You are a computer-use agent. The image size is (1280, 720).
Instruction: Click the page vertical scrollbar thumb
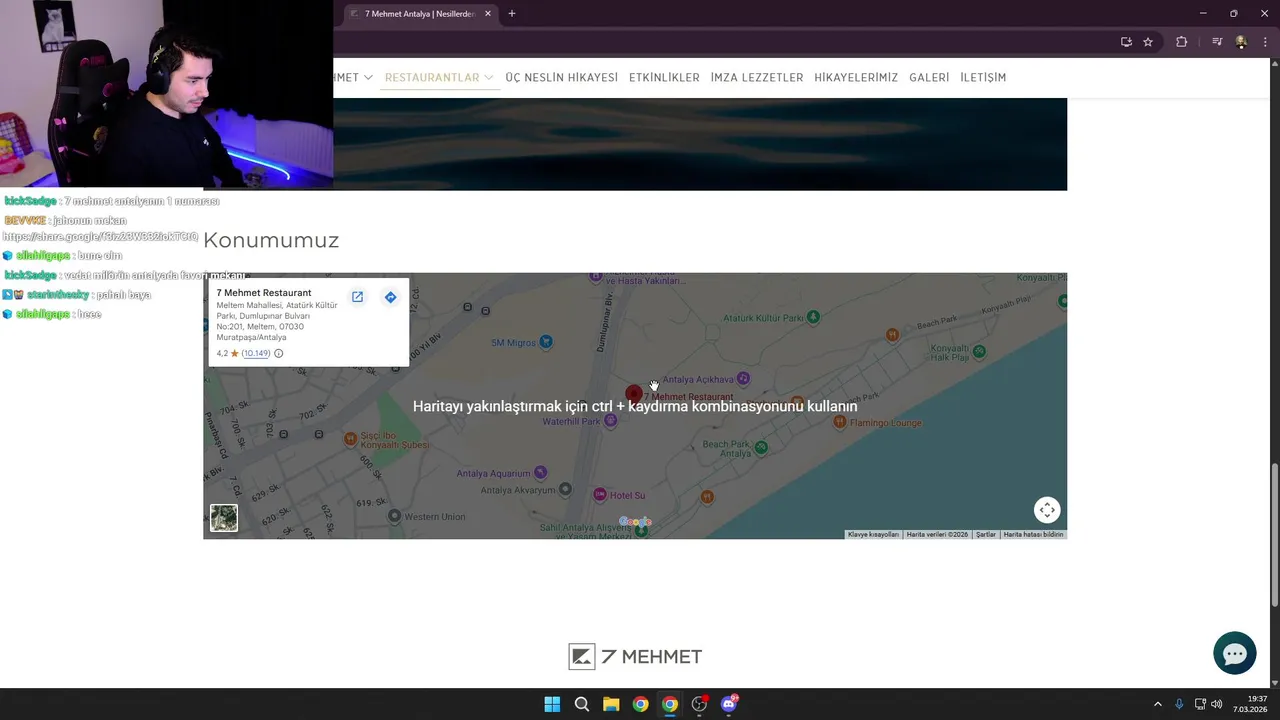tap(1274, 534)
